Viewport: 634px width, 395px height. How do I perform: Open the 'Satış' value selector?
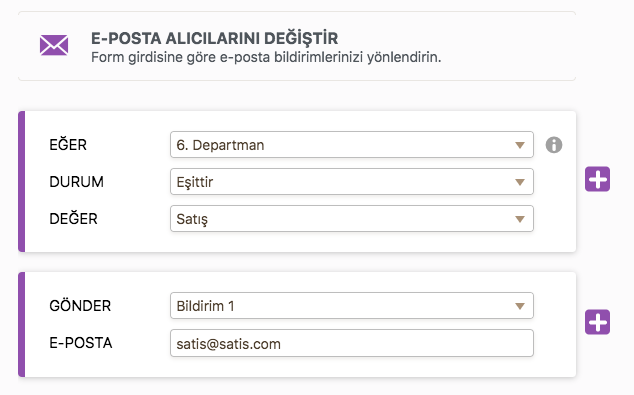coord(352,219)
